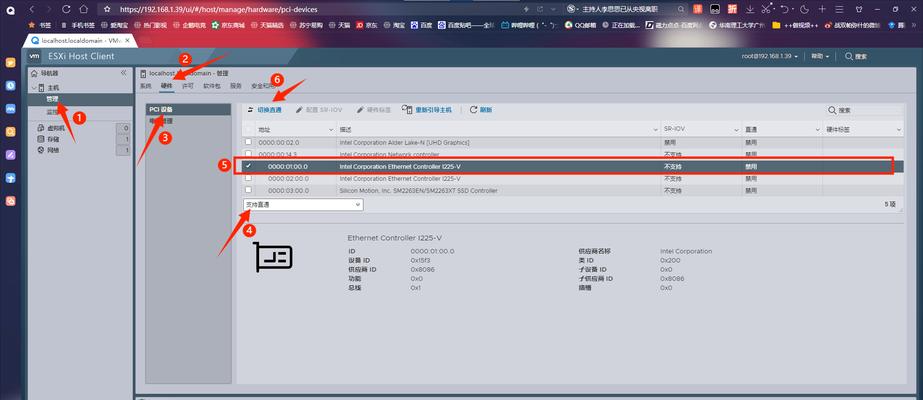The width and height of the screenshot is (923, 400).
Task: Open the yellow sidebar app icon at top
Action: click(x=11, y=63)
